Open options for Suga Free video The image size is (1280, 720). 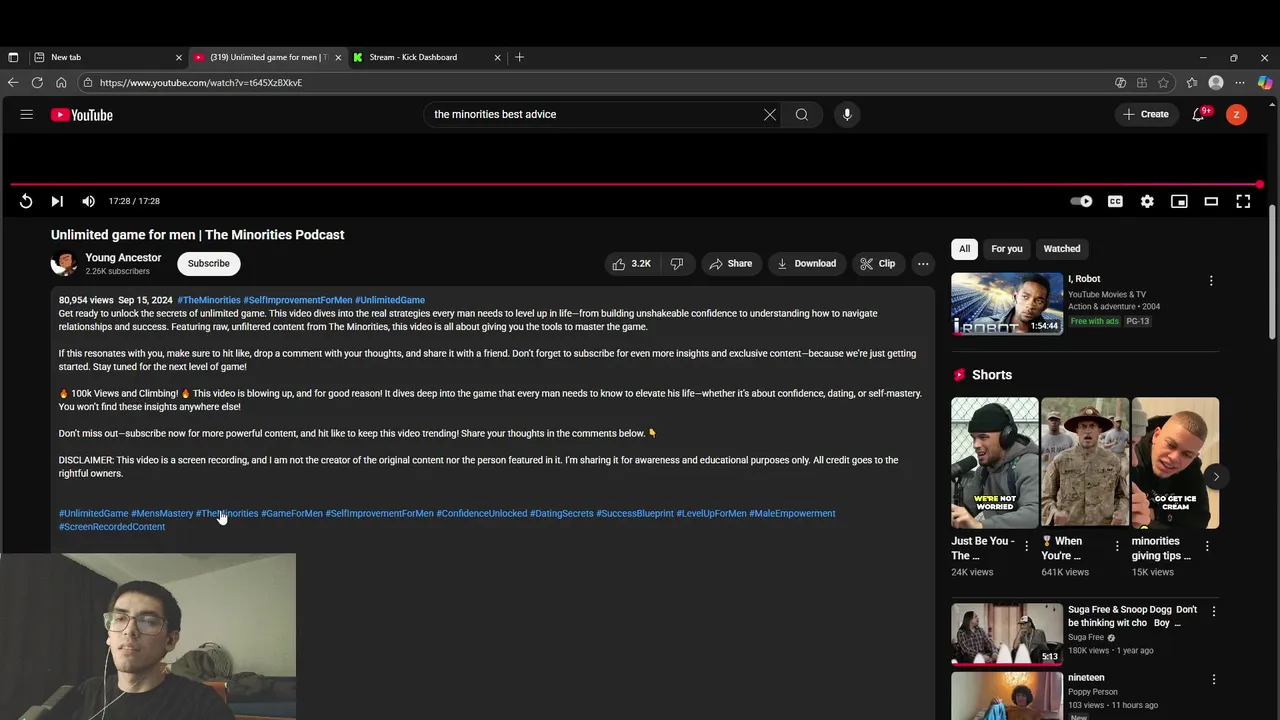(1214, 611)
